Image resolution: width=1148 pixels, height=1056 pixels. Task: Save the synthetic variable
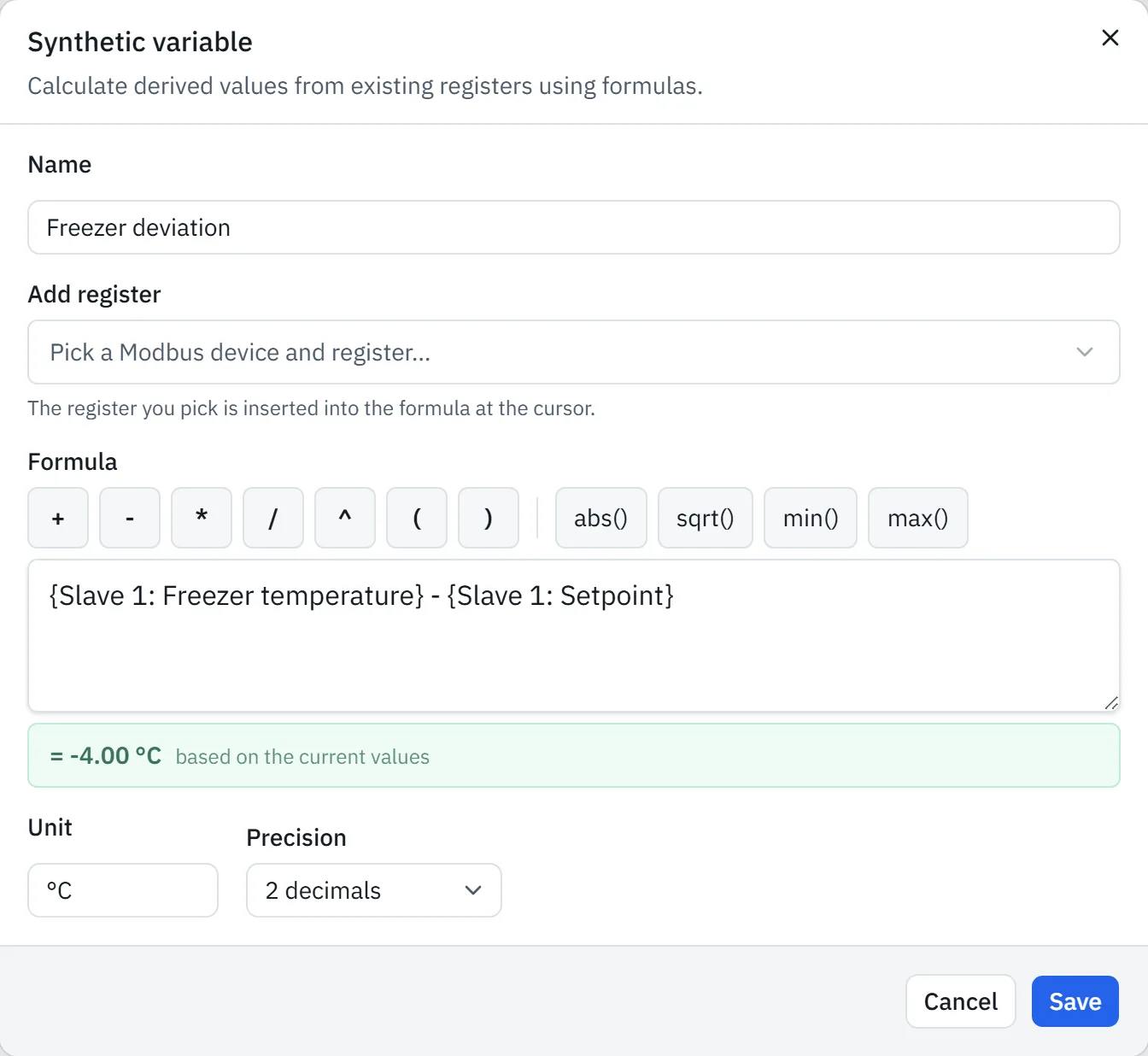coord(1075,1001)
